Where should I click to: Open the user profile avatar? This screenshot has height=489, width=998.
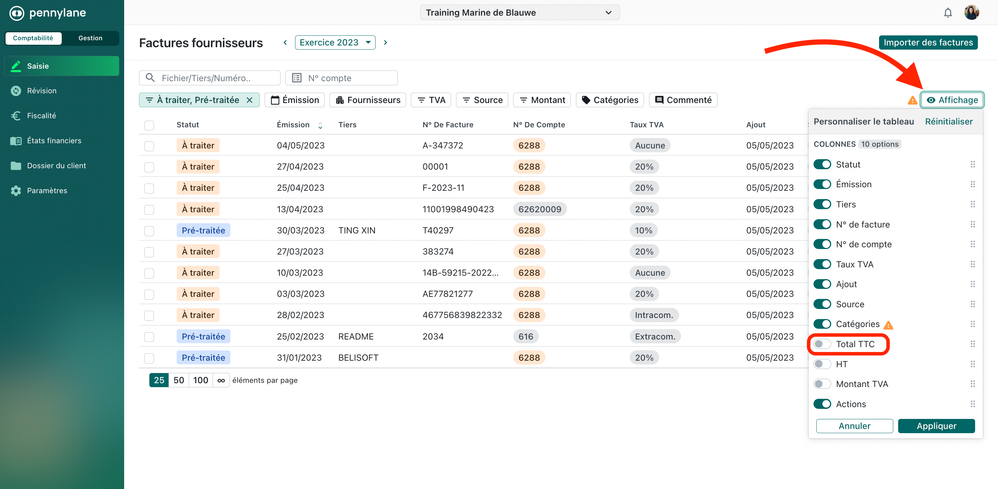pos(971,13)
